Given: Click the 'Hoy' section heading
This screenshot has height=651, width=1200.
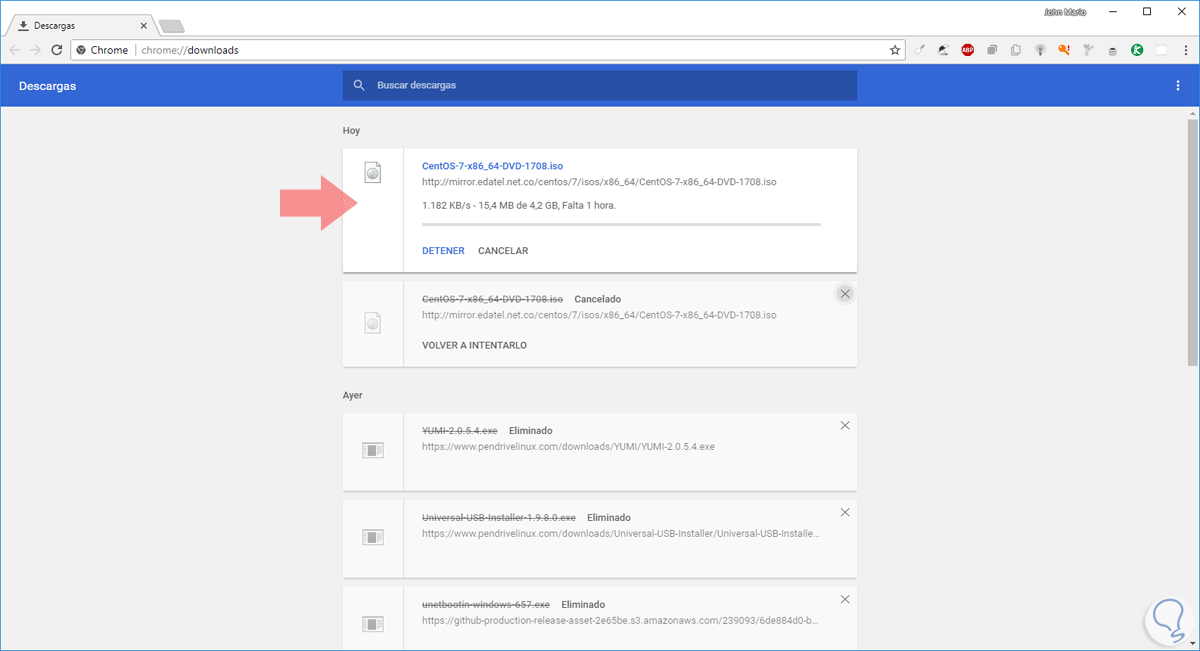Looking at the screenshot, I should (x=351, y=131).
